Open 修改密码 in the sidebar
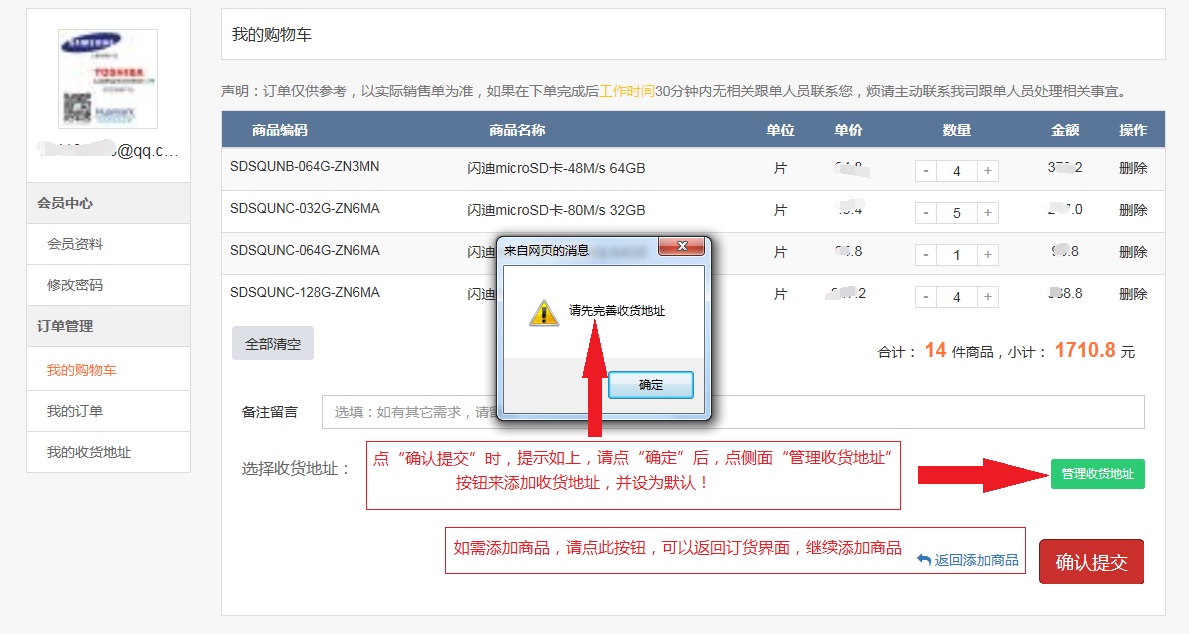 click(x=108, y=285)
